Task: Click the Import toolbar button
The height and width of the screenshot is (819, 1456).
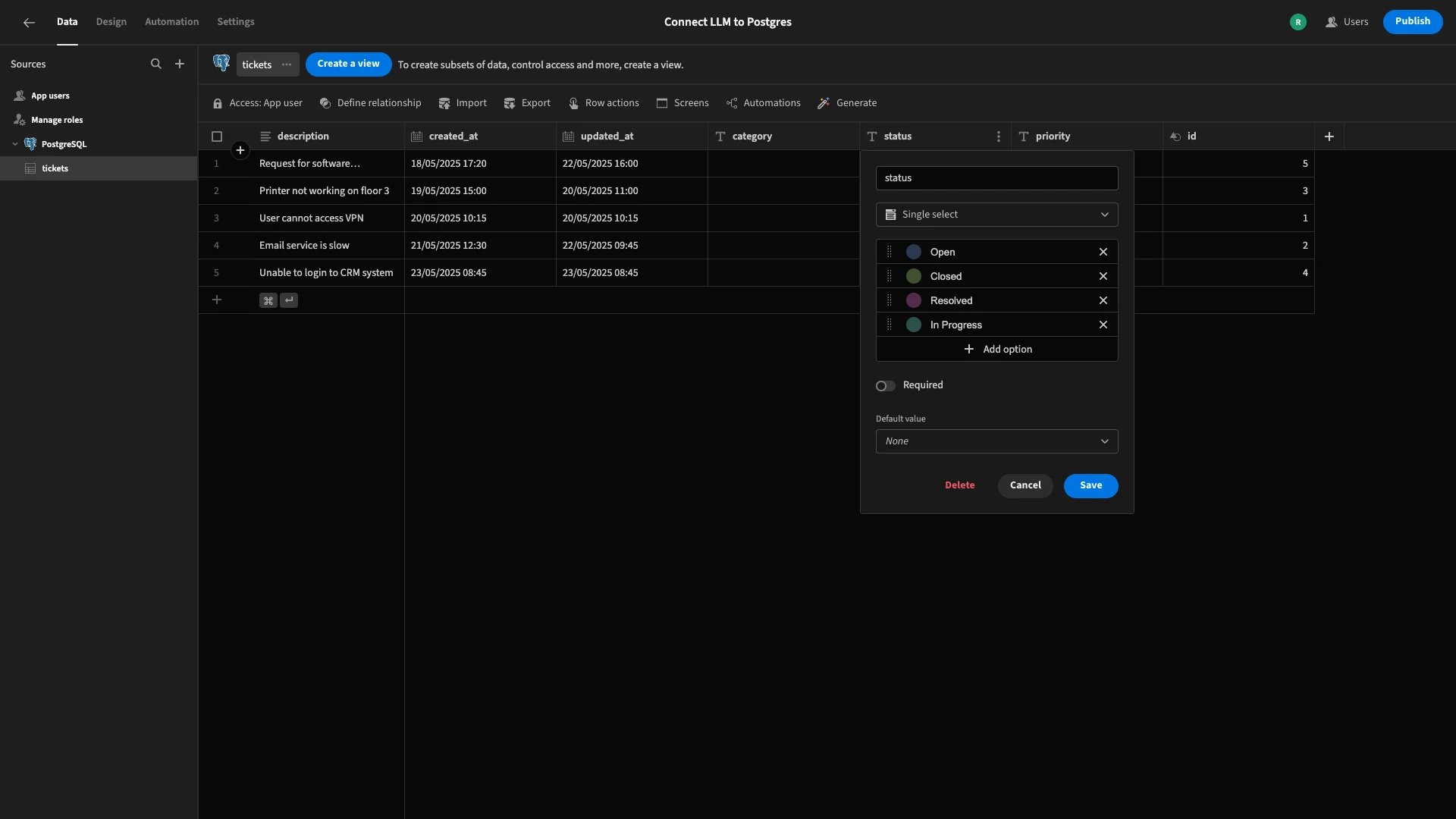Action: point(463,103)
